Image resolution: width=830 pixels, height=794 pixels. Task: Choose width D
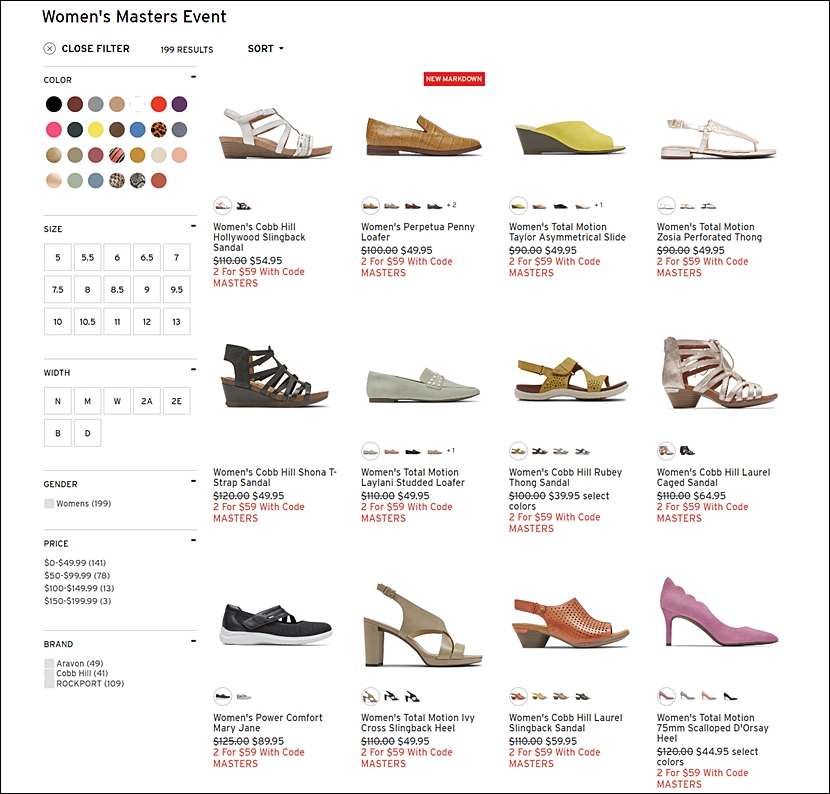[x=87, y=433]
